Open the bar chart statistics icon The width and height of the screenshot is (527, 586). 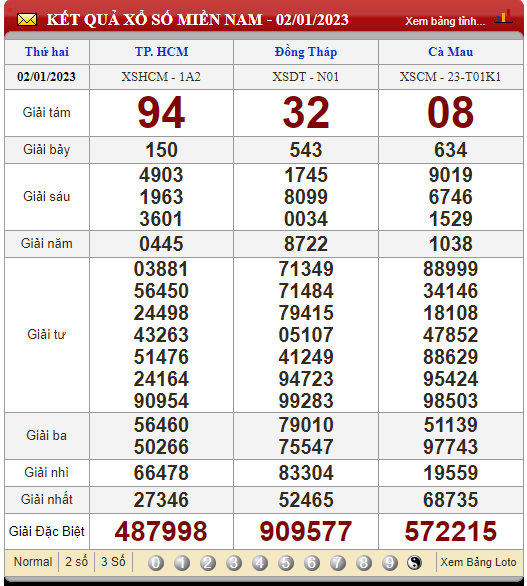coord(503,17)
